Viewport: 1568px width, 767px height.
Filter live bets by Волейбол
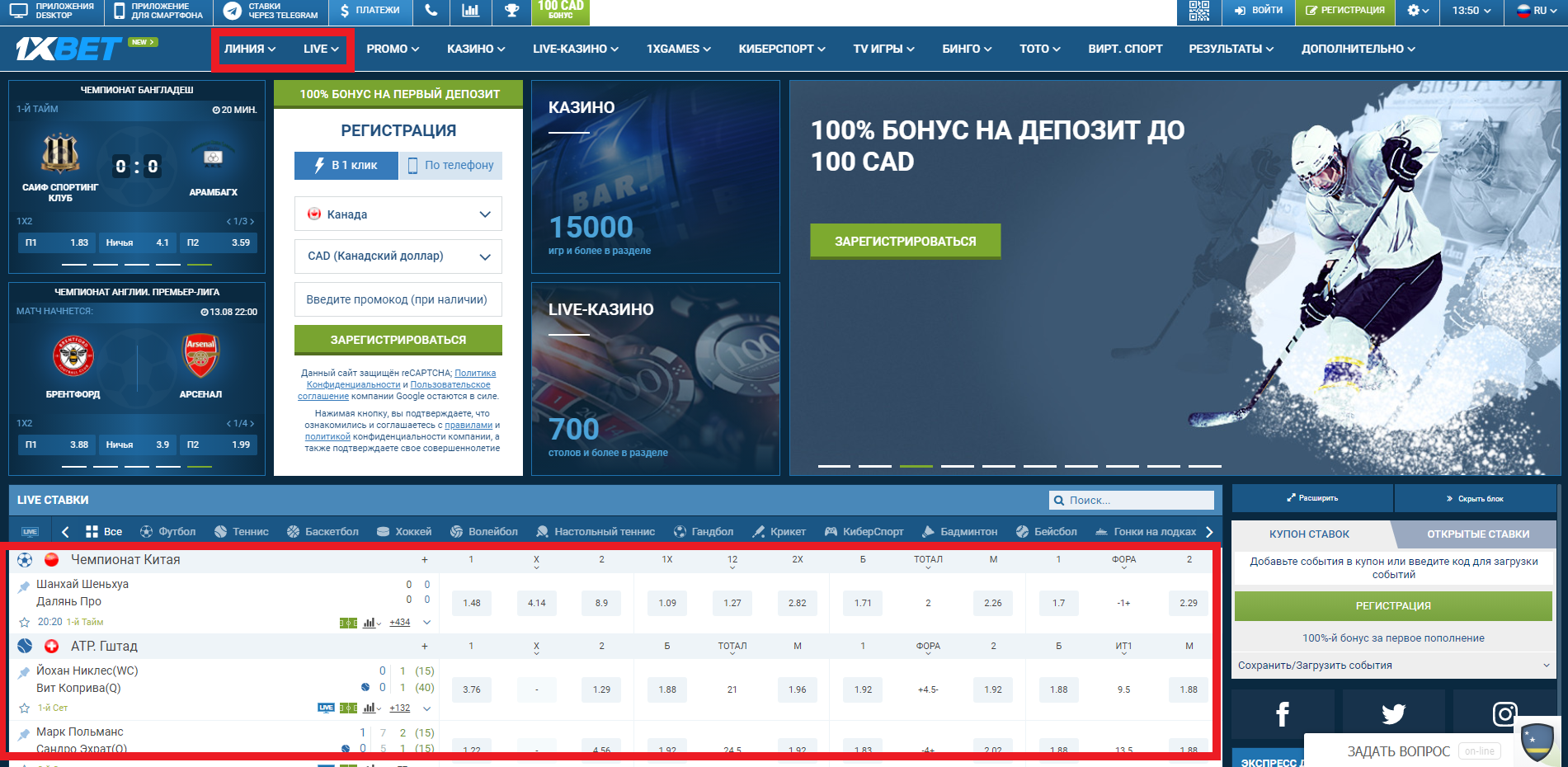coord(484,532)
